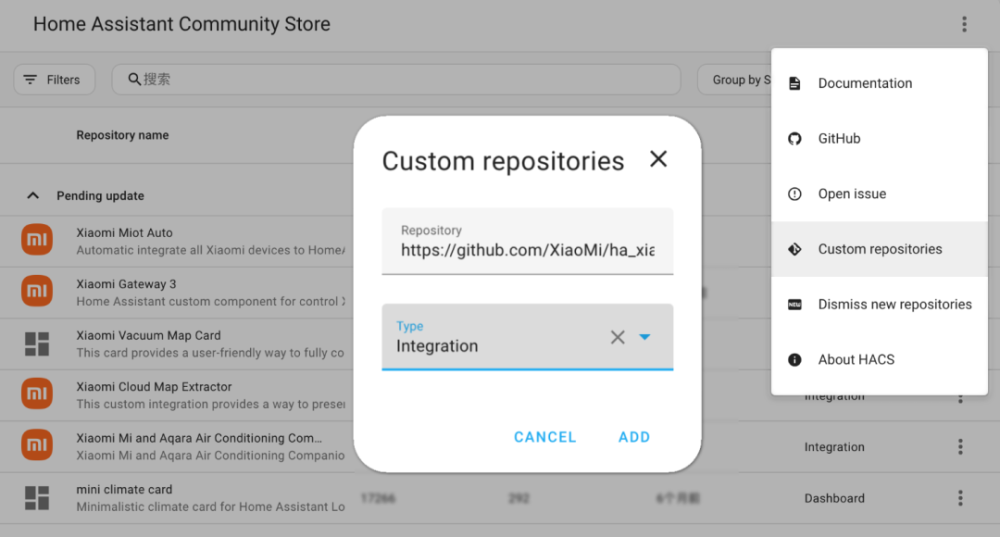Open the Type dropdown arrow

645,337
